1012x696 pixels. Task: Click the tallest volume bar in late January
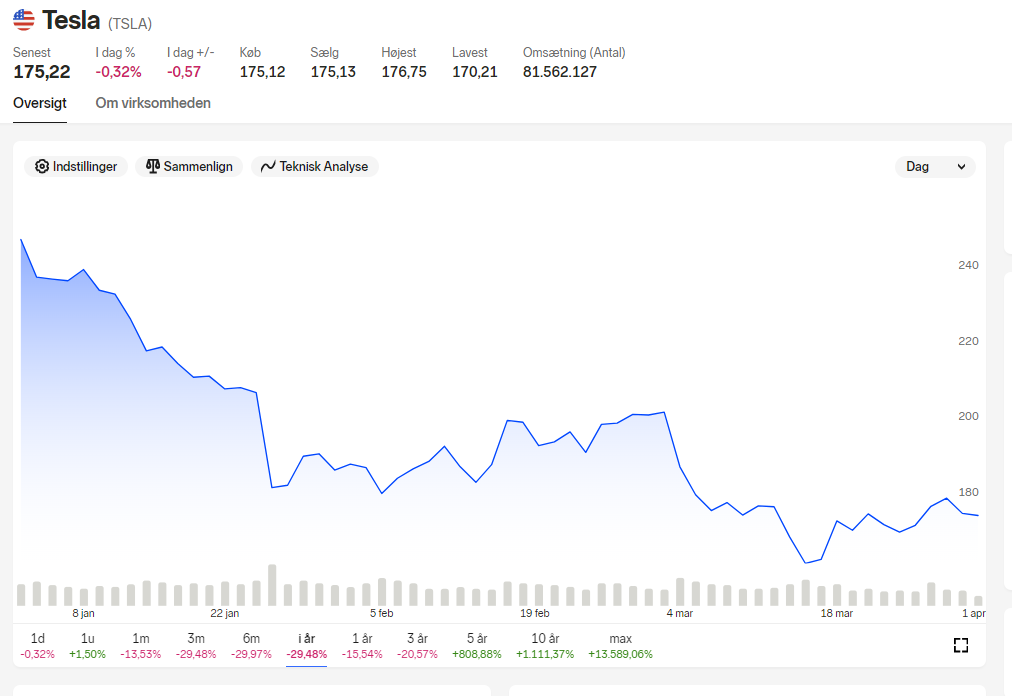272,585
